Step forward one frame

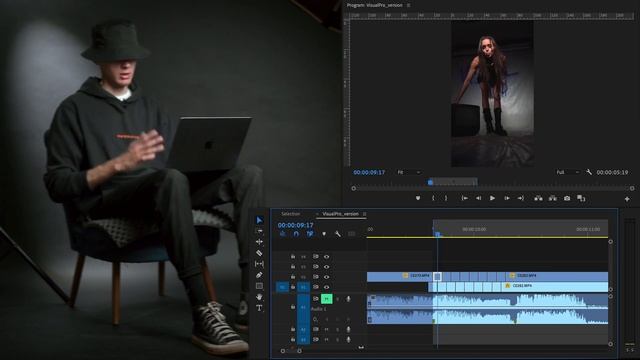pos(507,198)
